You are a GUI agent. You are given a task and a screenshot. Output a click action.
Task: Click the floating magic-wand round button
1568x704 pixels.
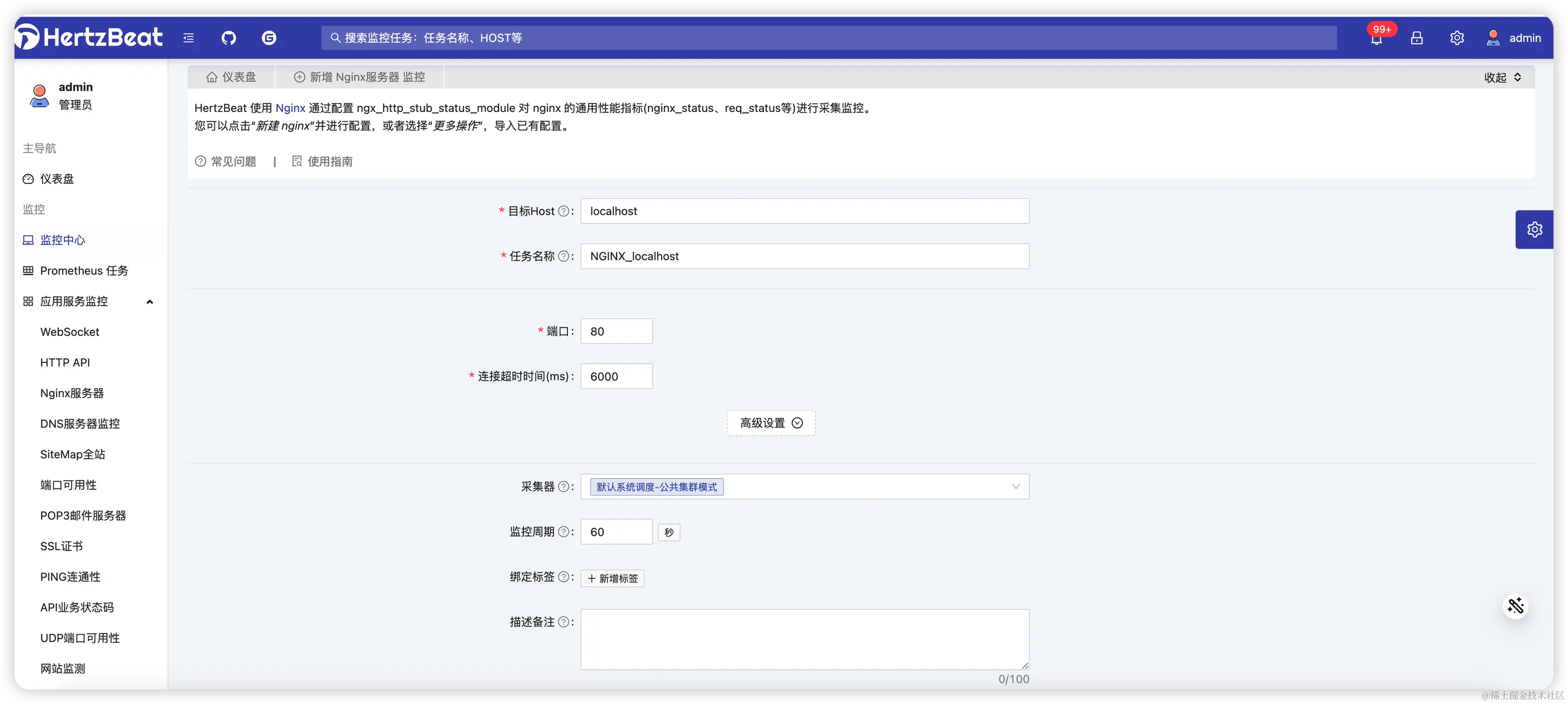coord(1515,606)
